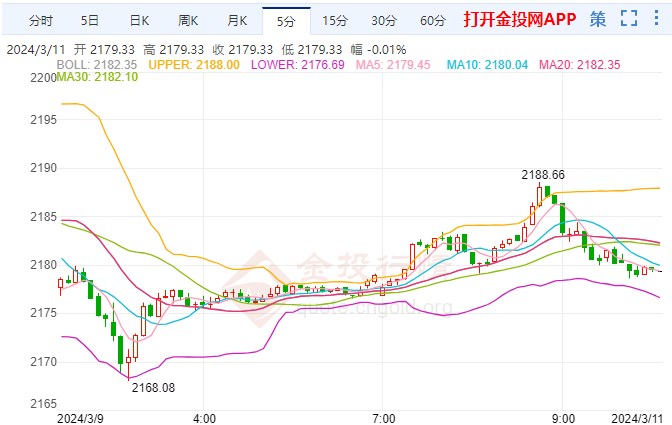Click the 2165 price axis label
Image resolution: width=672 pixels, height=425 pixels.
click(x=43, y=404)
